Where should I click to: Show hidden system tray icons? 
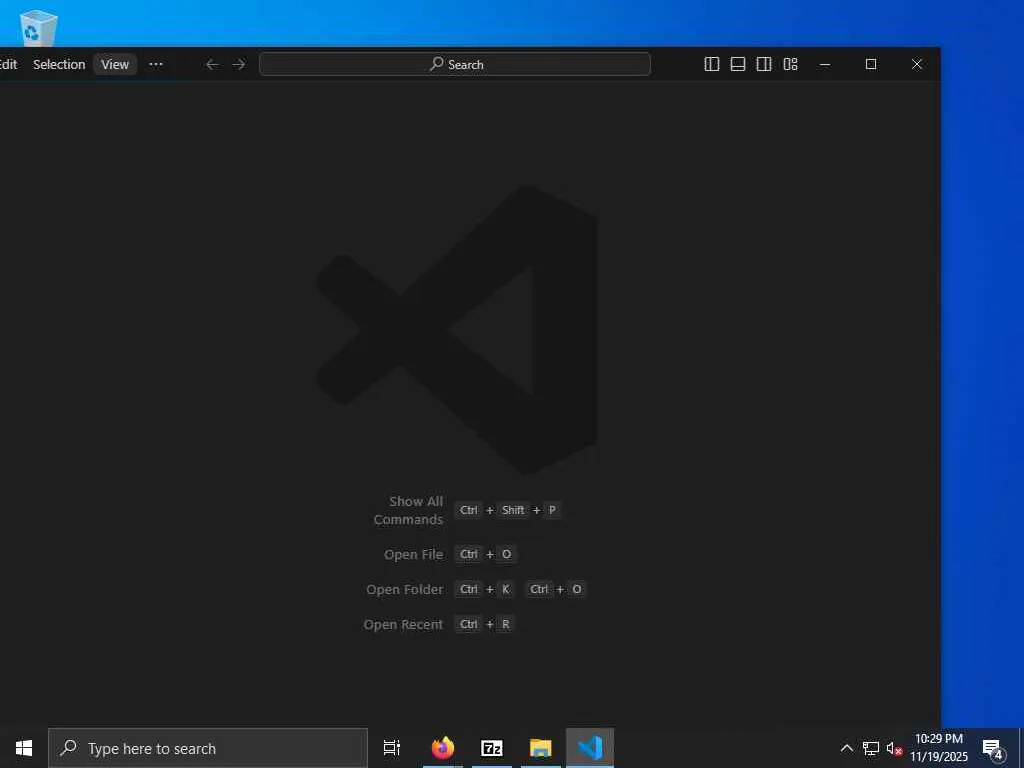click(846, 748)
